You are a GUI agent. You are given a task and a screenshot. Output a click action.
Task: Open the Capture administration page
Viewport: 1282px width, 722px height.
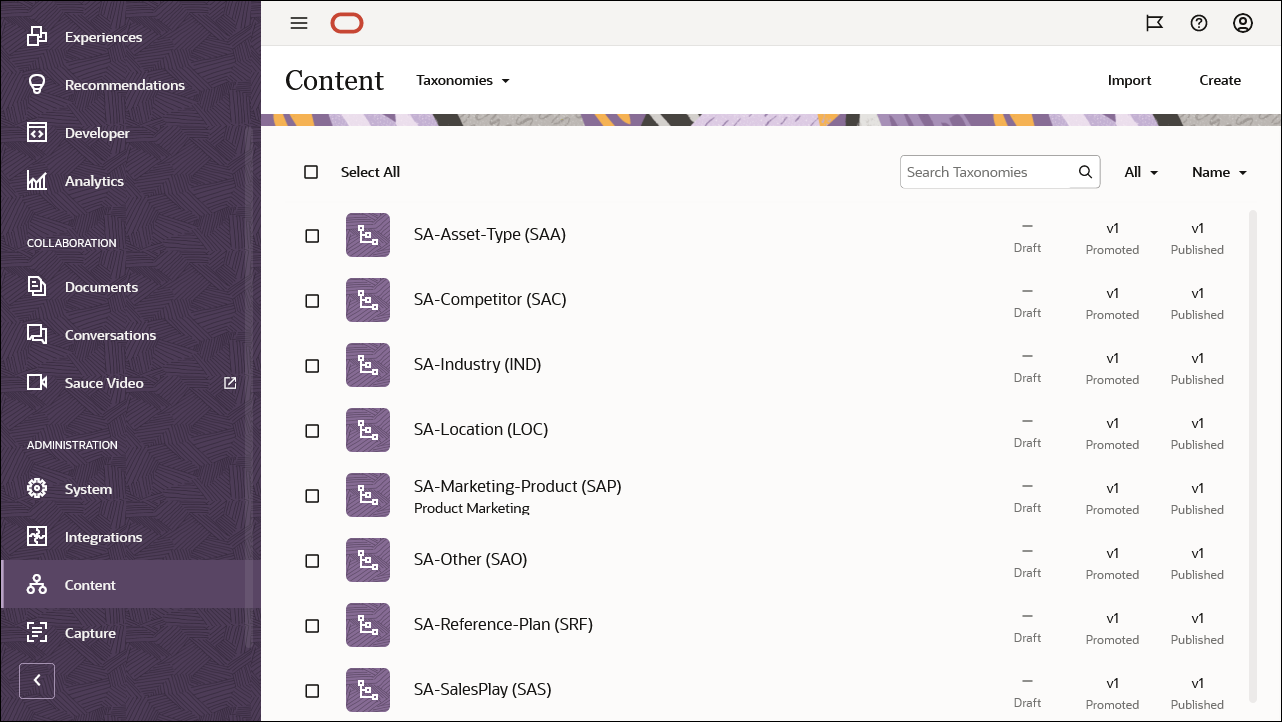point(90,633)
